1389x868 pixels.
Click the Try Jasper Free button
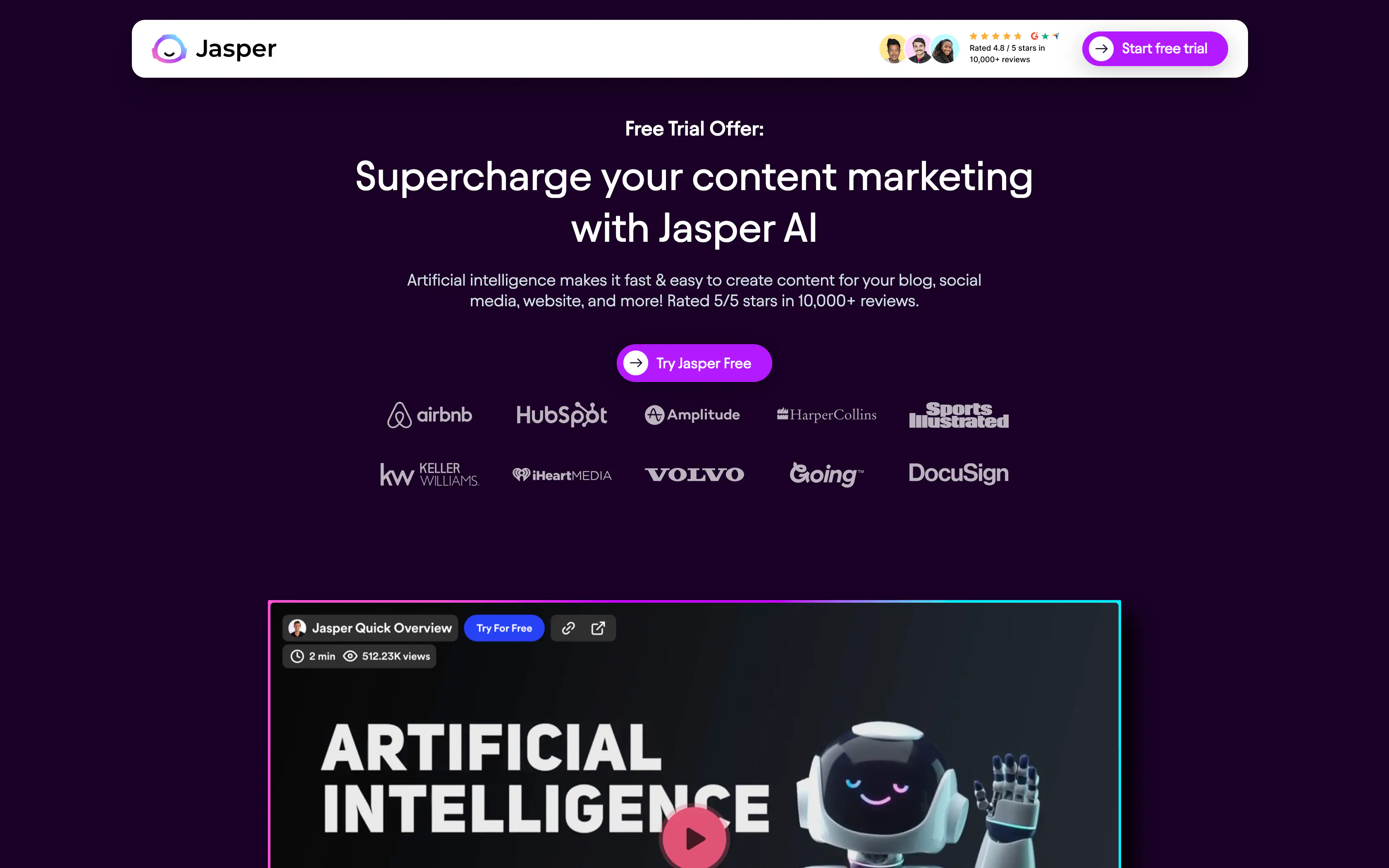(694, 363)
